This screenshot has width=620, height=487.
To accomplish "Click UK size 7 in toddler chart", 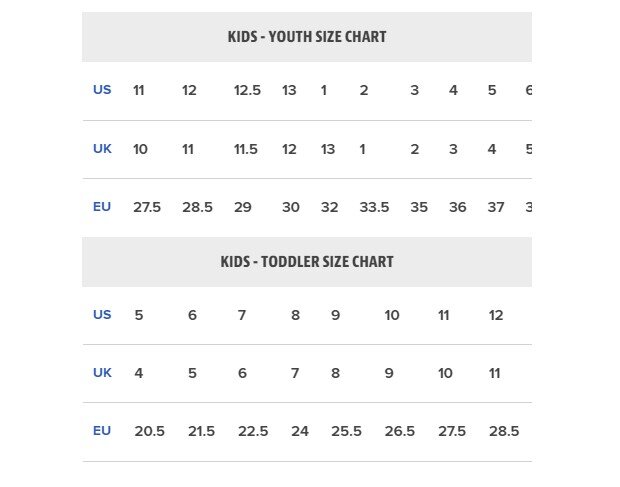I will [295, 373].
